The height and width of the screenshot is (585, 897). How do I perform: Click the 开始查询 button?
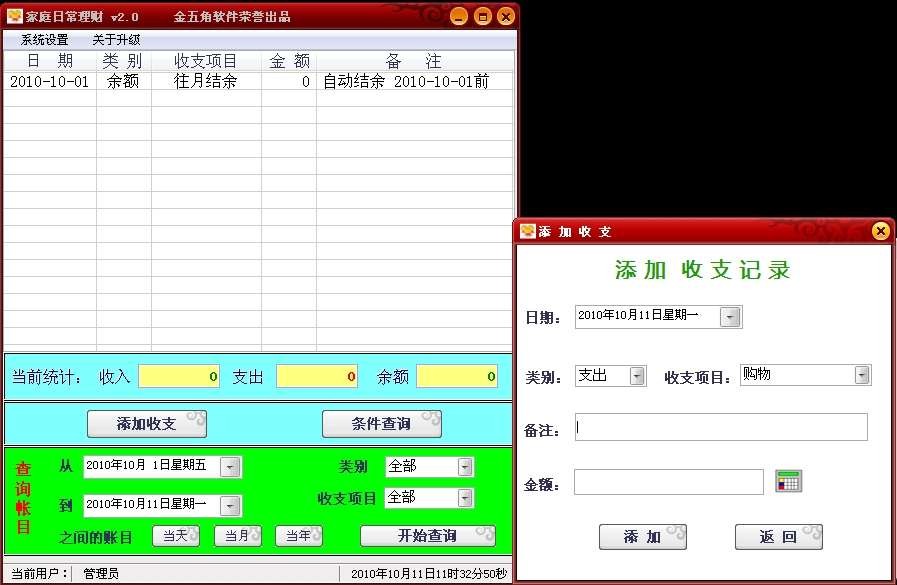pyautogui.click(x=427, y=536)
